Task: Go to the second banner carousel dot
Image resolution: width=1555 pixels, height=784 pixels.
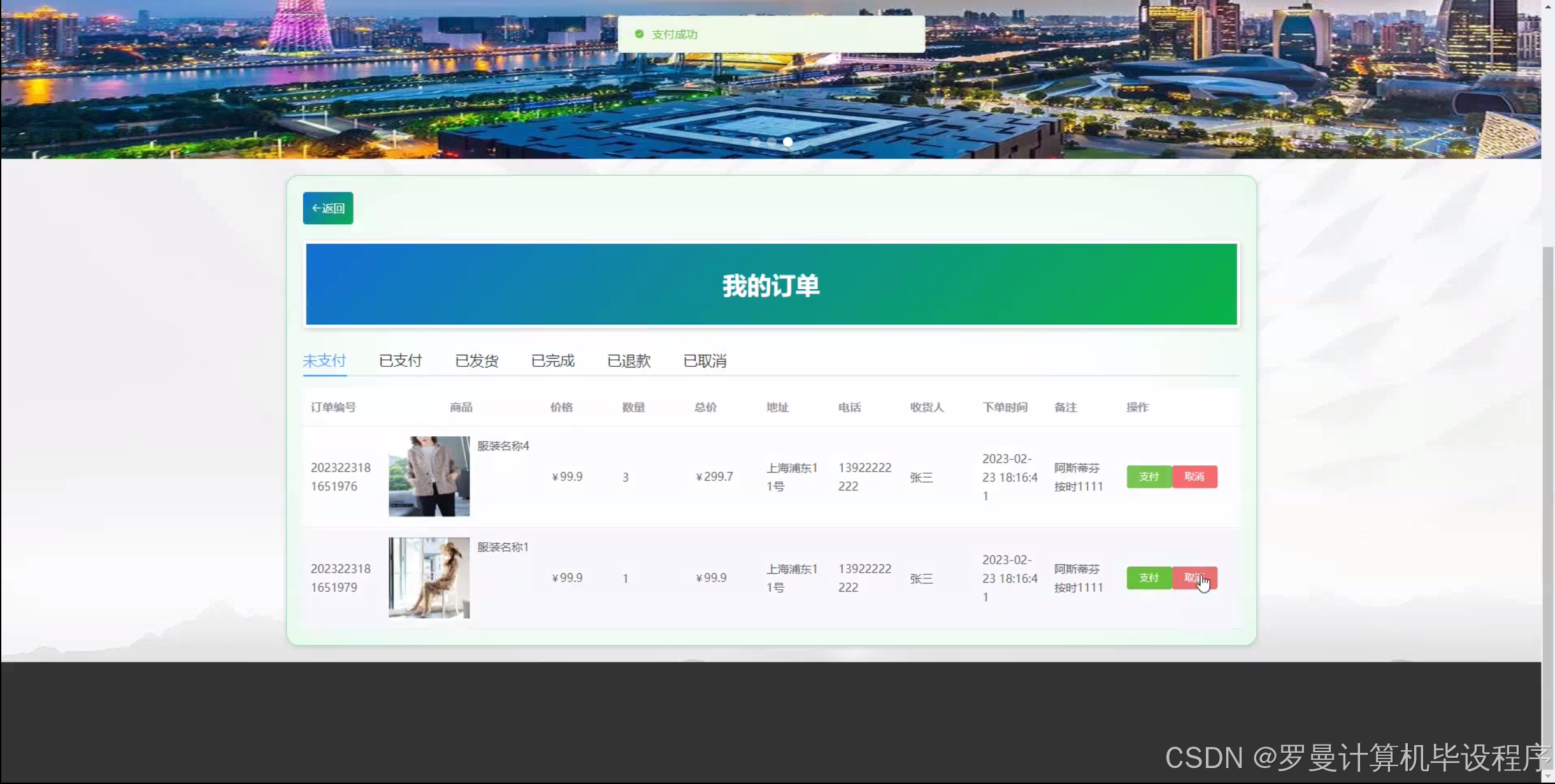Action: point(771,142)
